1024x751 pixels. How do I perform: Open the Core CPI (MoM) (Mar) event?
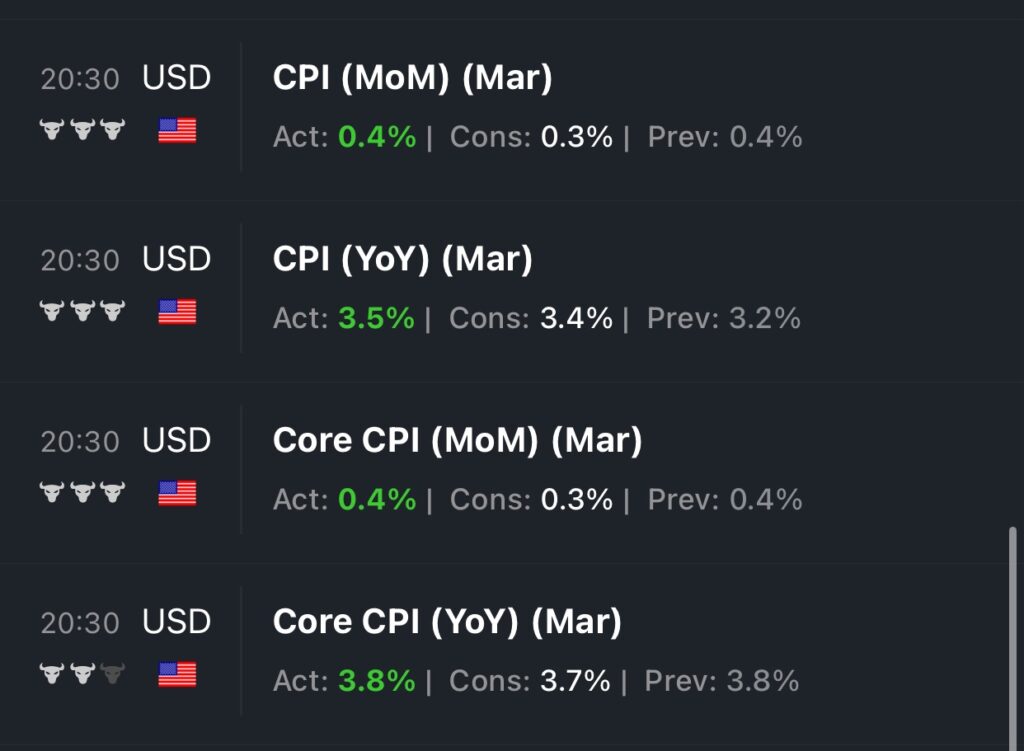[457, 441]
